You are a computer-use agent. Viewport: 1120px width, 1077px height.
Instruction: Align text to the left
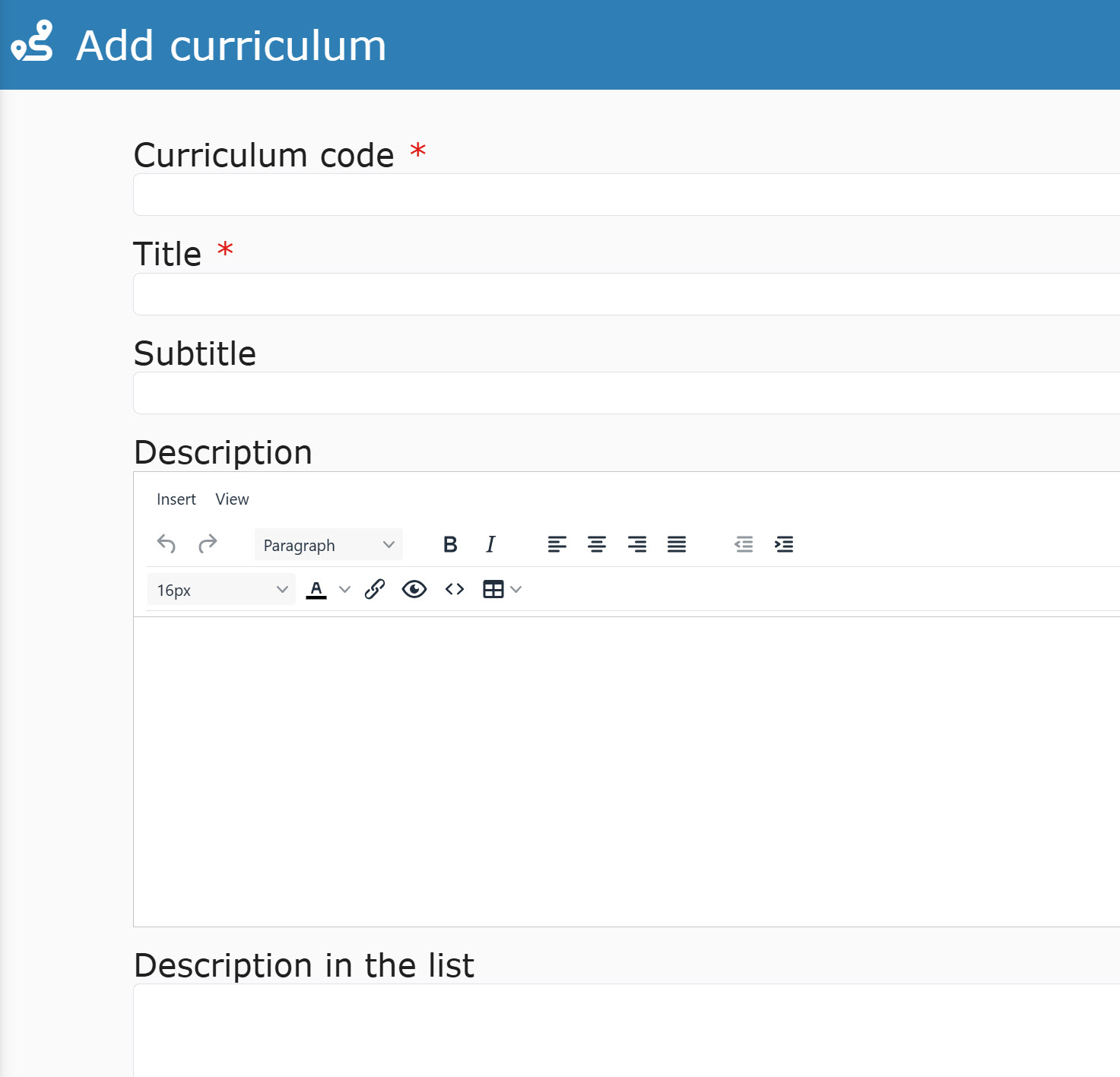click(557, 544)
